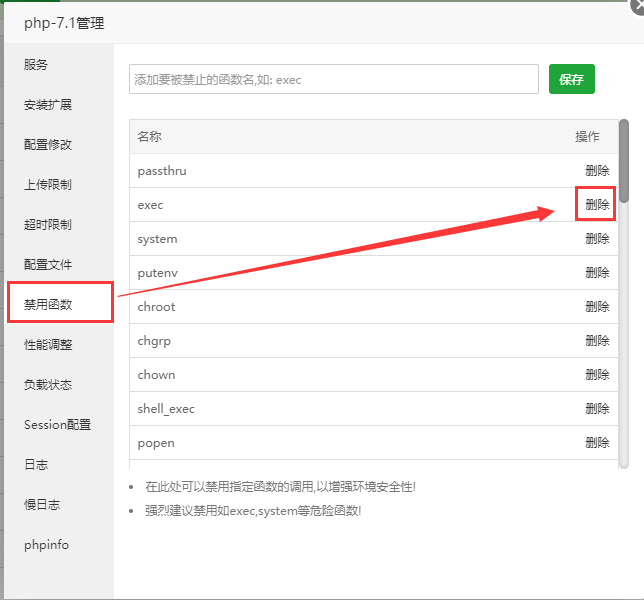The image size is (644, 600).
Task: Click the function name input field
Action: click(333, 79)
